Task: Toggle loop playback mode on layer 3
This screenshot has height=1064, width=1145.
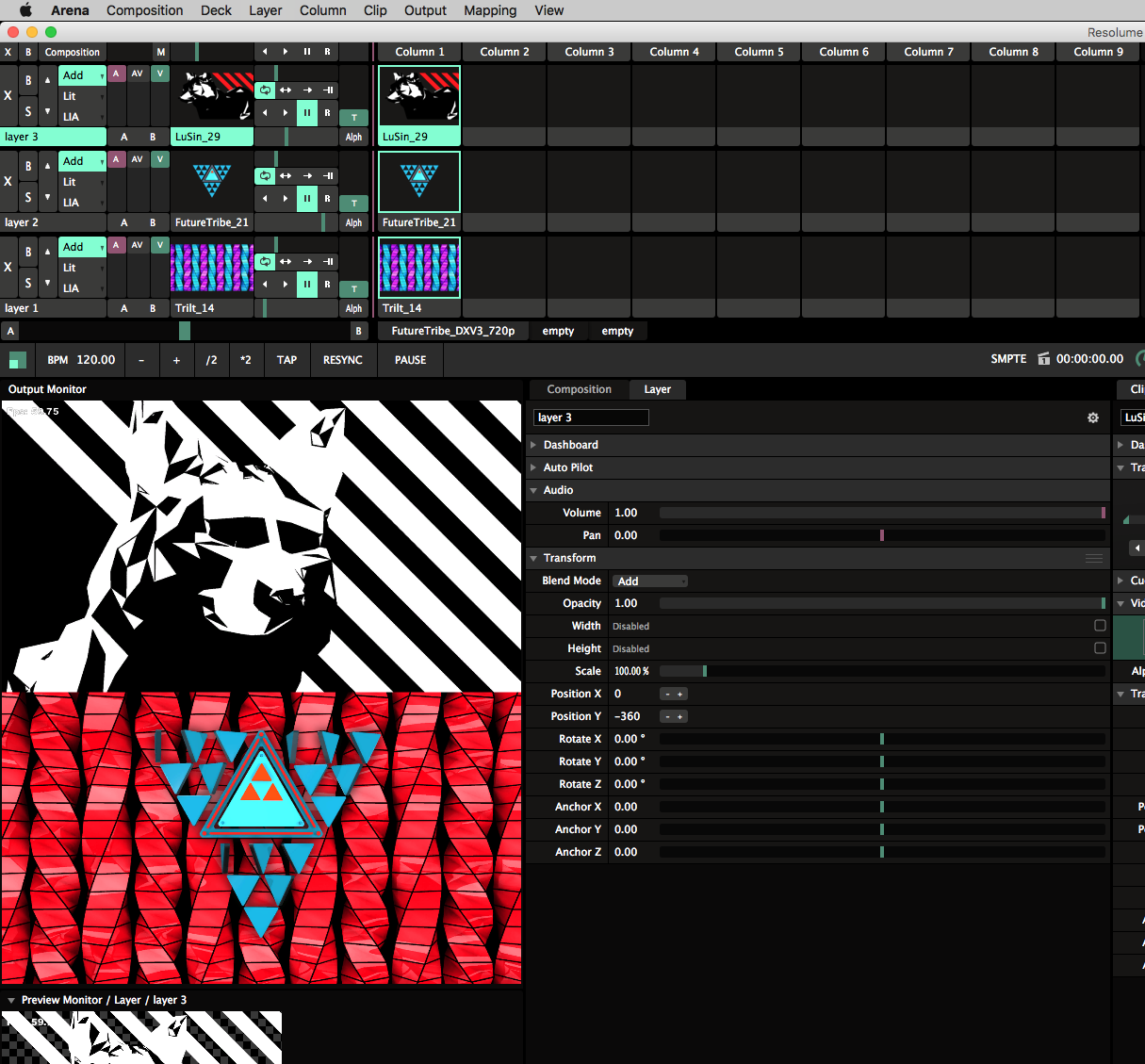Action: [x=265, y=90]
